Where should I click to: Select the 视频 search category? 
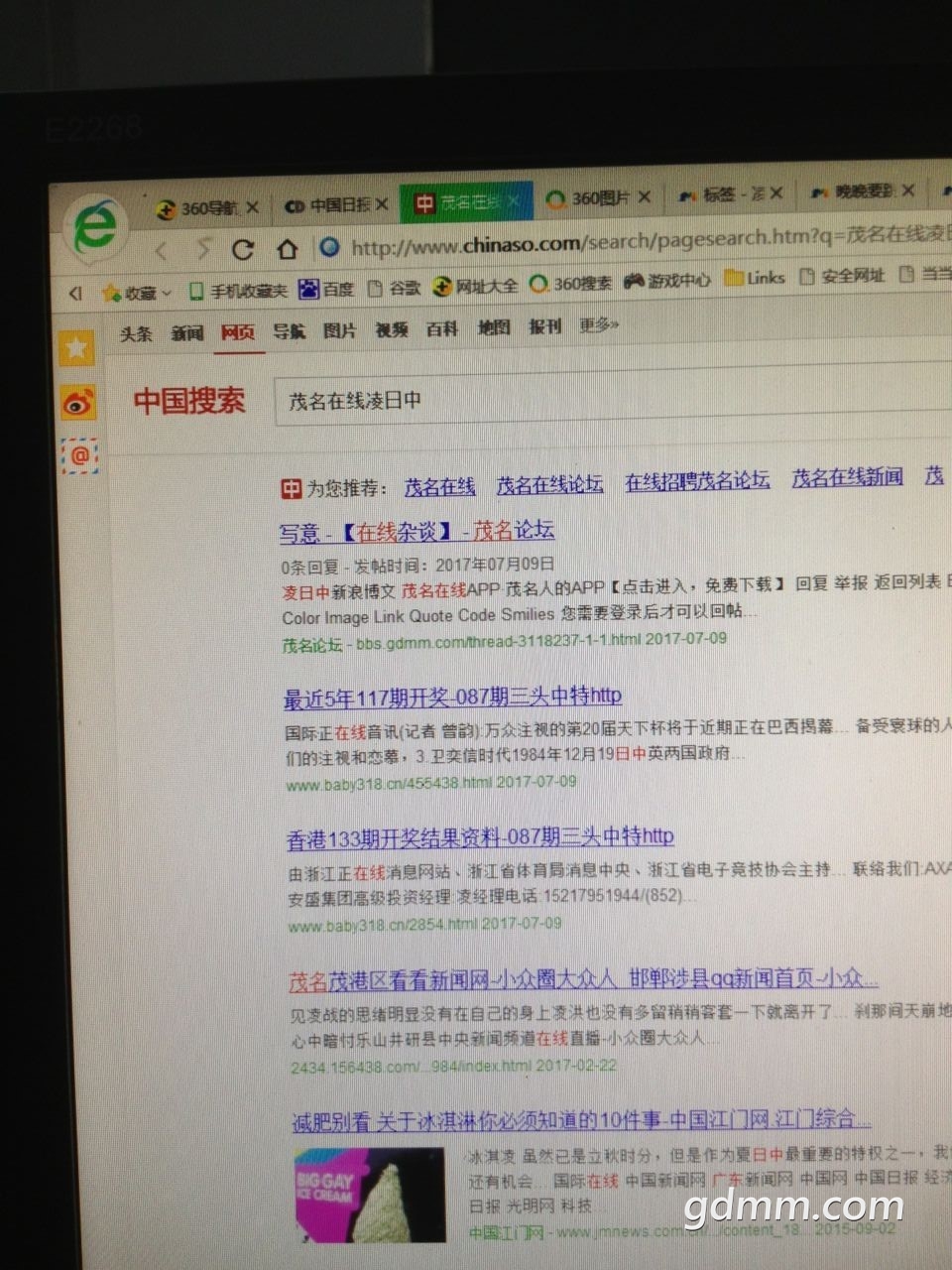[x=391, y=329]
